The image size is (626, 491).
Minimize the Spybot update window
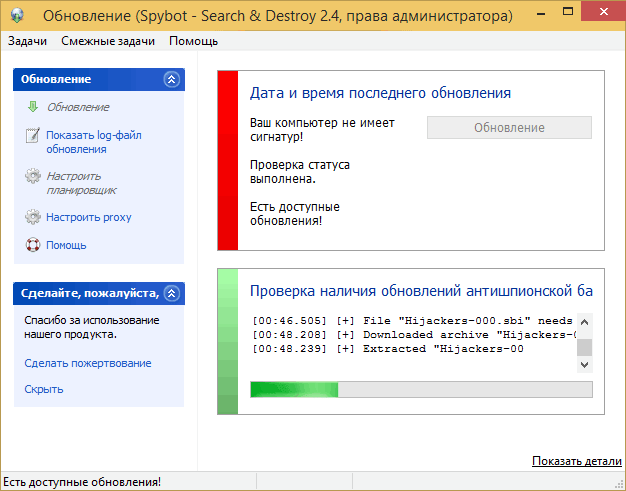tap(541, 14)
